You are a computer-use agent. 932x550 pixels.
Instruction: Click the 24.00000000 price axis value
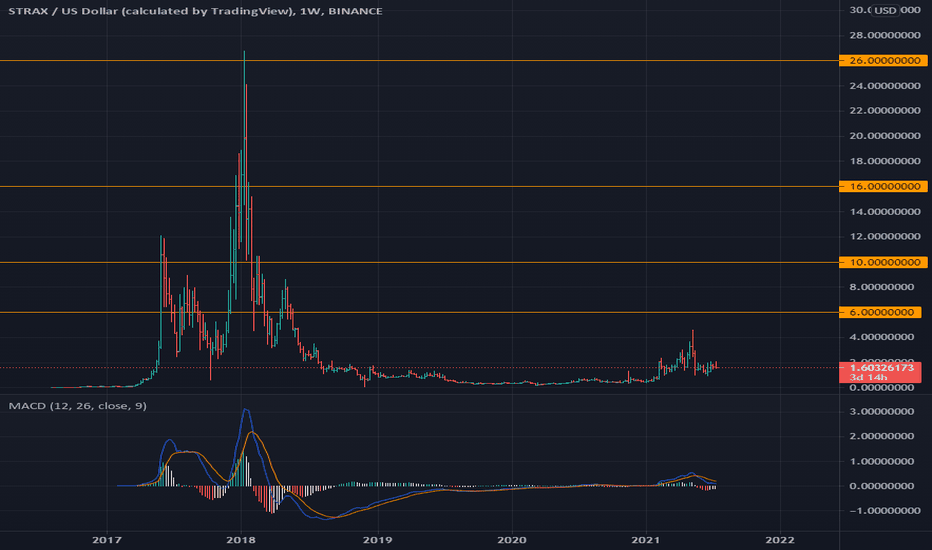point(885,86)
